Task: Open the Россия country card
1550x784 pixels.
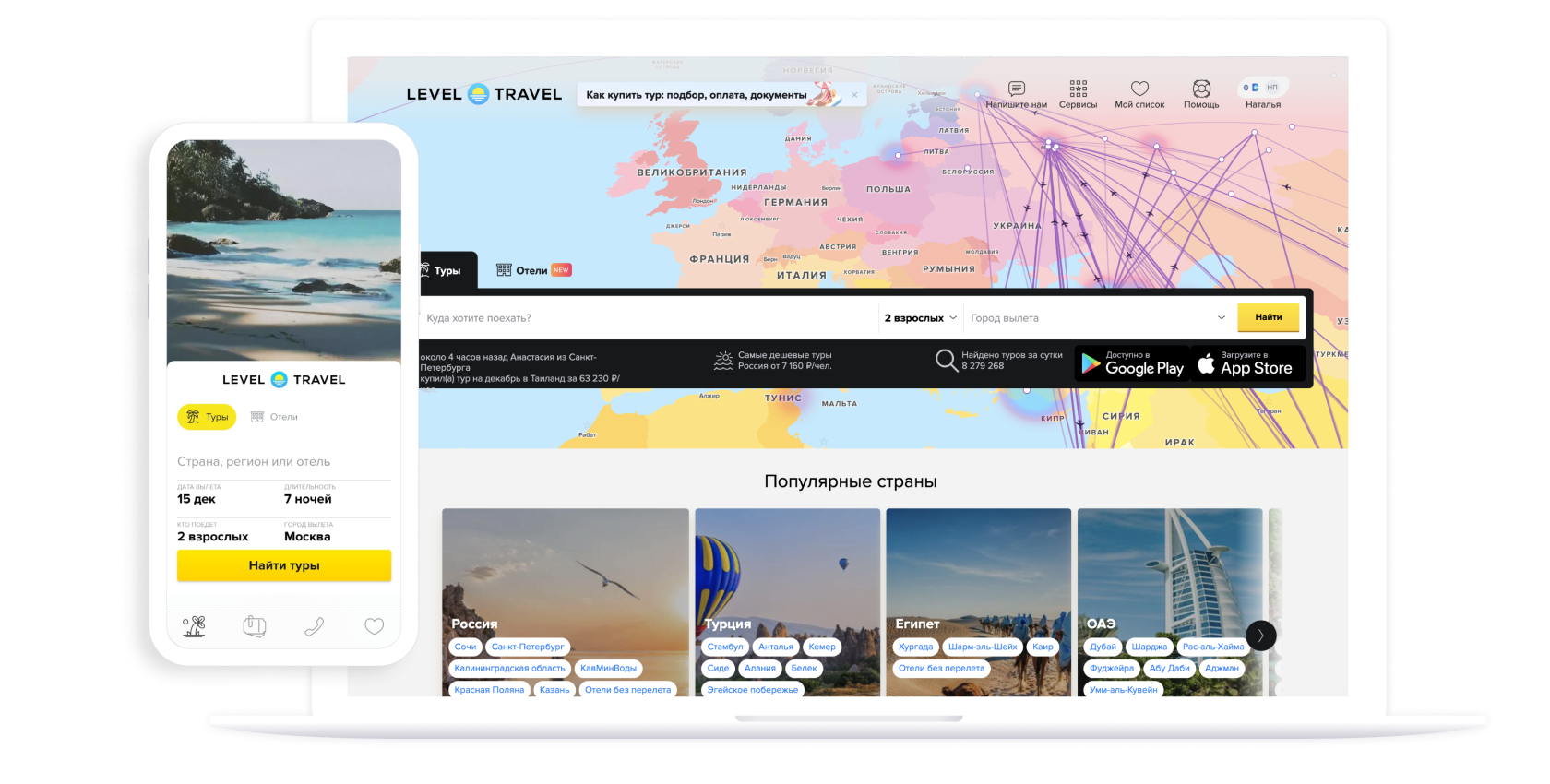Action: [x=565, y=602]
